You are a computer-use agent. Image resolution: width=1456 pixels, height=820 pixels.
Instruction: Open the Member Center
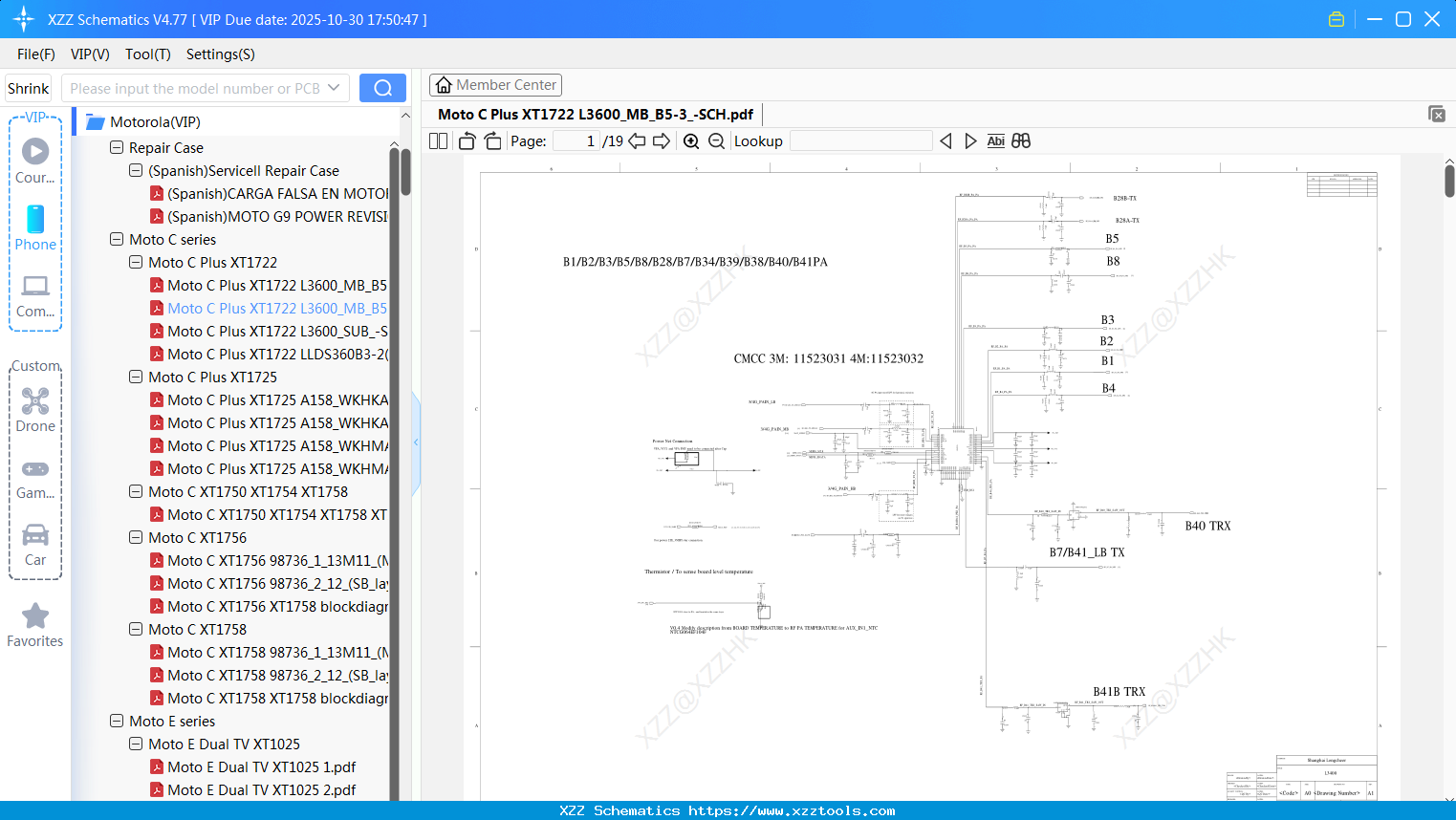(x=495, y=85)
